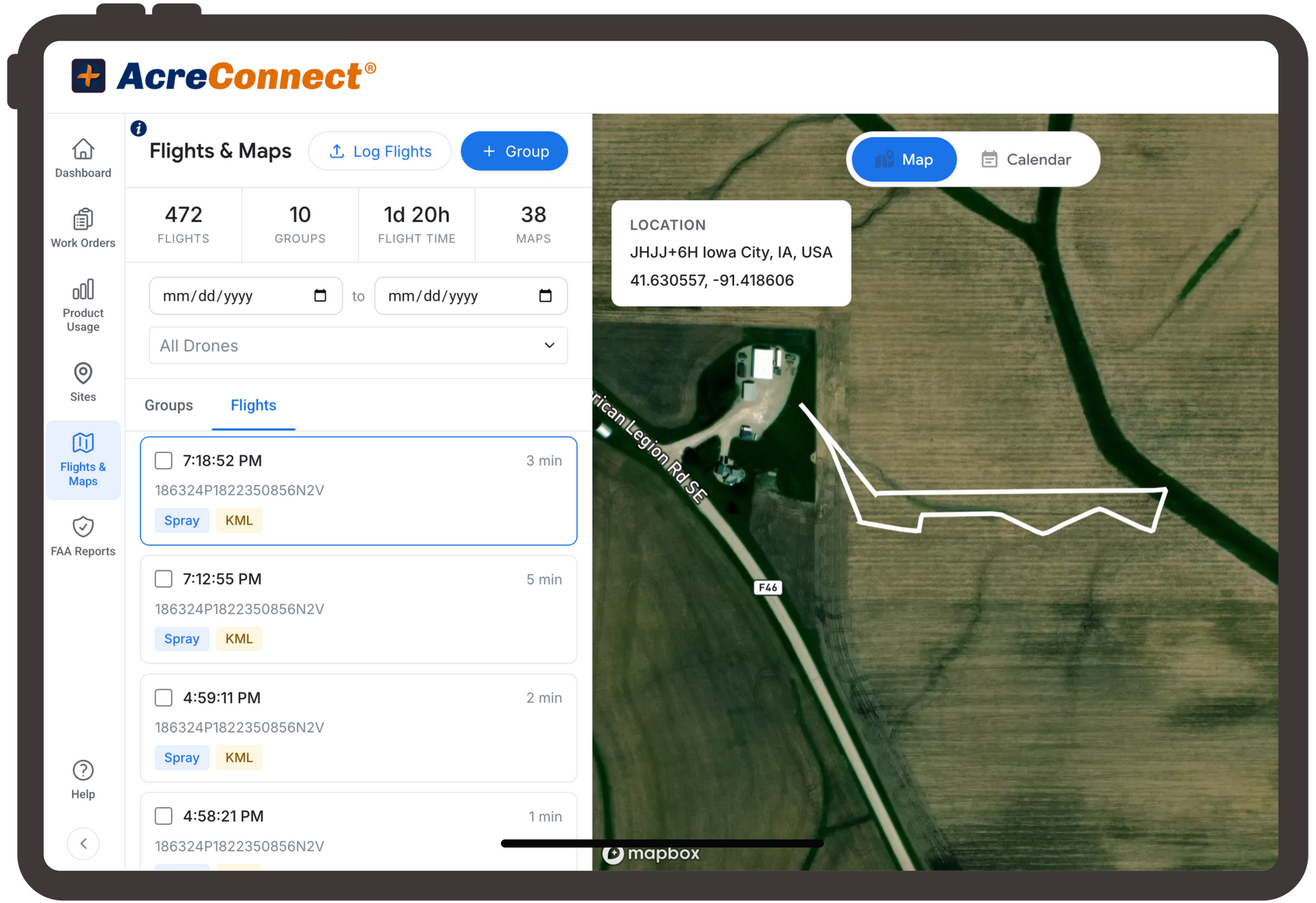The height and width of the screenshot is (903, 1316).
Task: Click the 1d 20h Flight Time stat
Action: tap(417, 225)
